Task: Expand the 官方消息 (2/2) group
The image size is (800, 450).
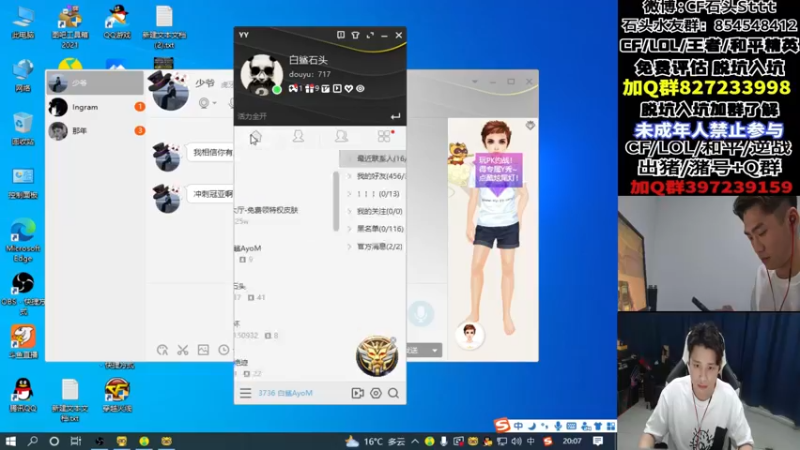Action: (373, 246)
